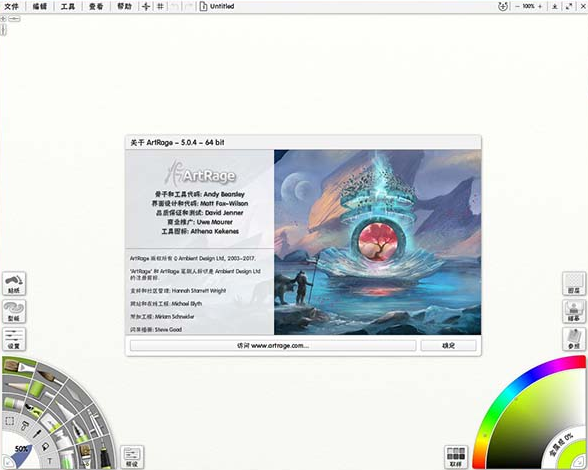Activate the Color Sampler eyedropper tool
The height and width of the screenshot is (470, 588).
37,434
